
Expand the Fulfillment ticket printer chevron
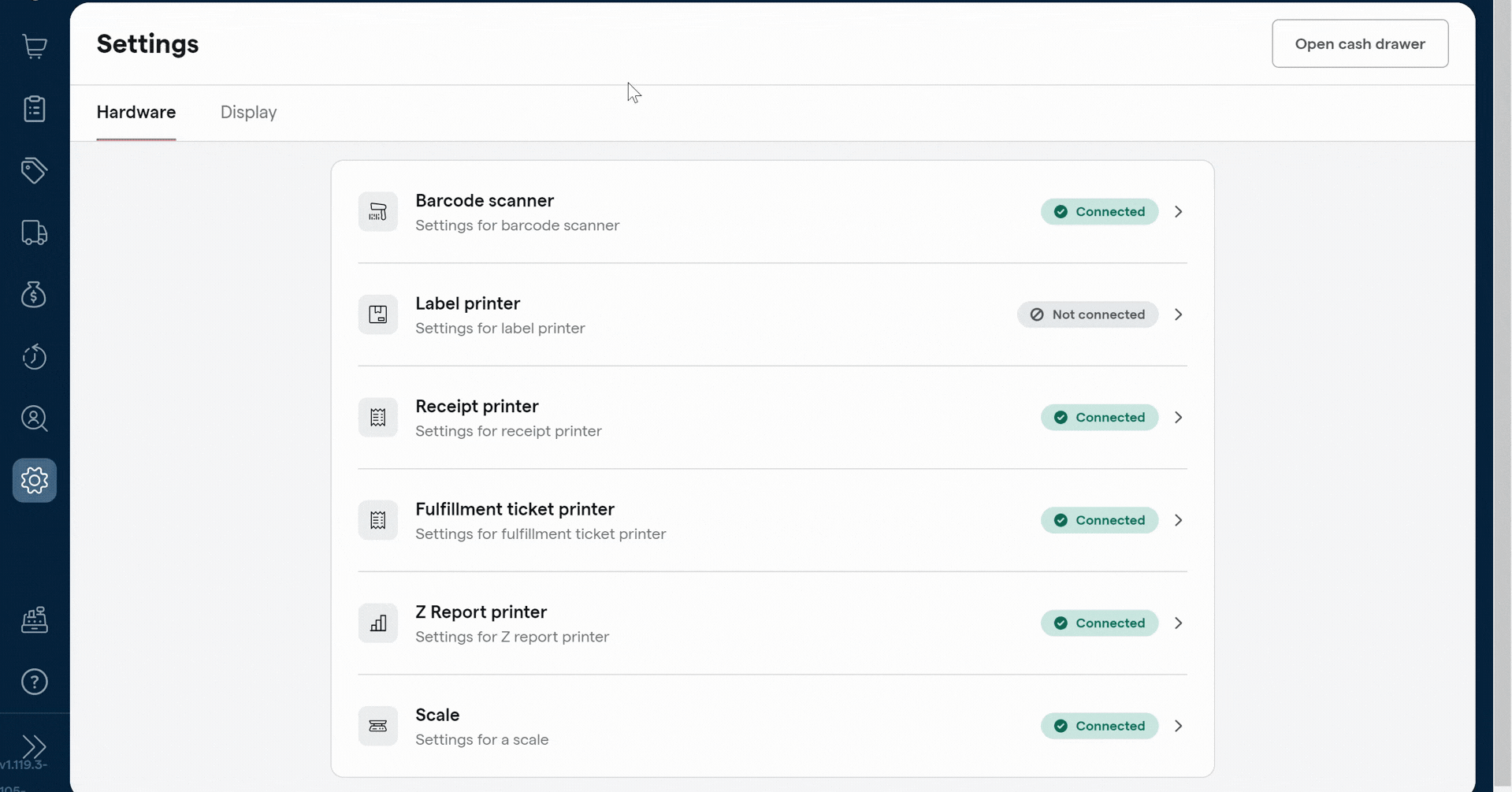point(1178,520)
